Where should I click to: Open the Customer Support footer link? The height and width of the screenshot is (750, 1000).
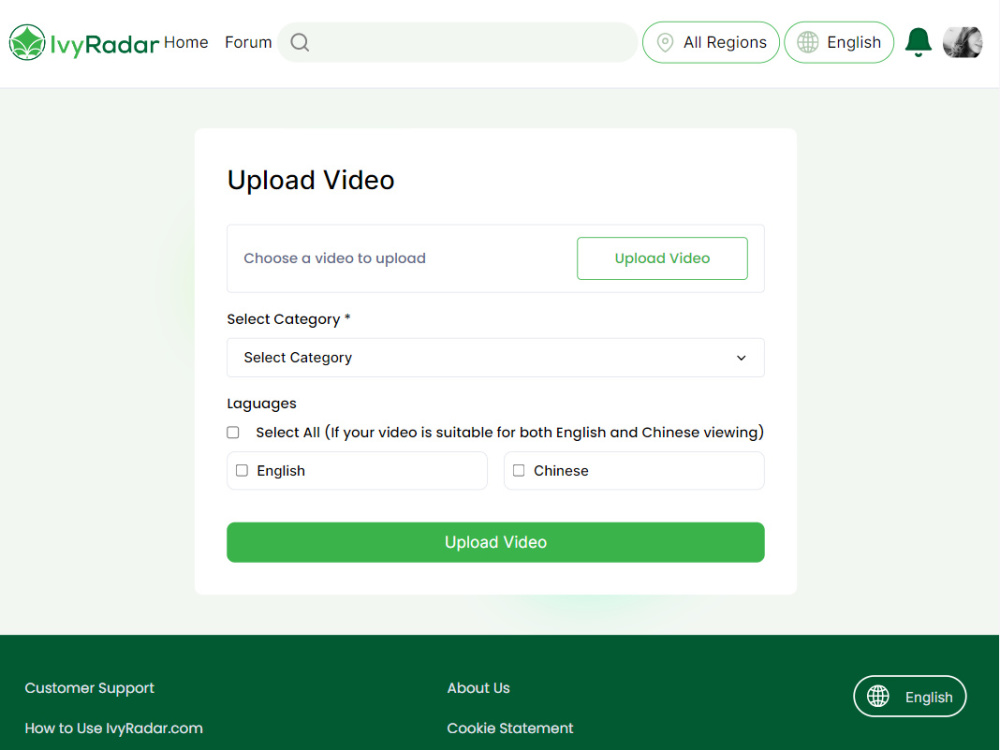[89, 688]
